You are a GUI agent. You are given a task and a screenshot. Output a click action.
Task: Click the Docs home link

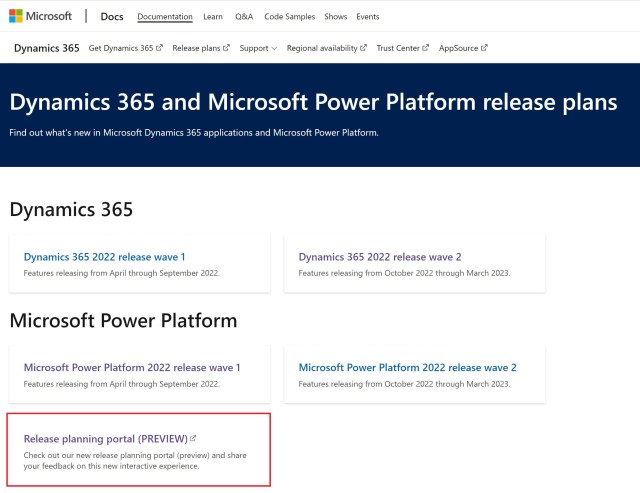coord(112,16)
